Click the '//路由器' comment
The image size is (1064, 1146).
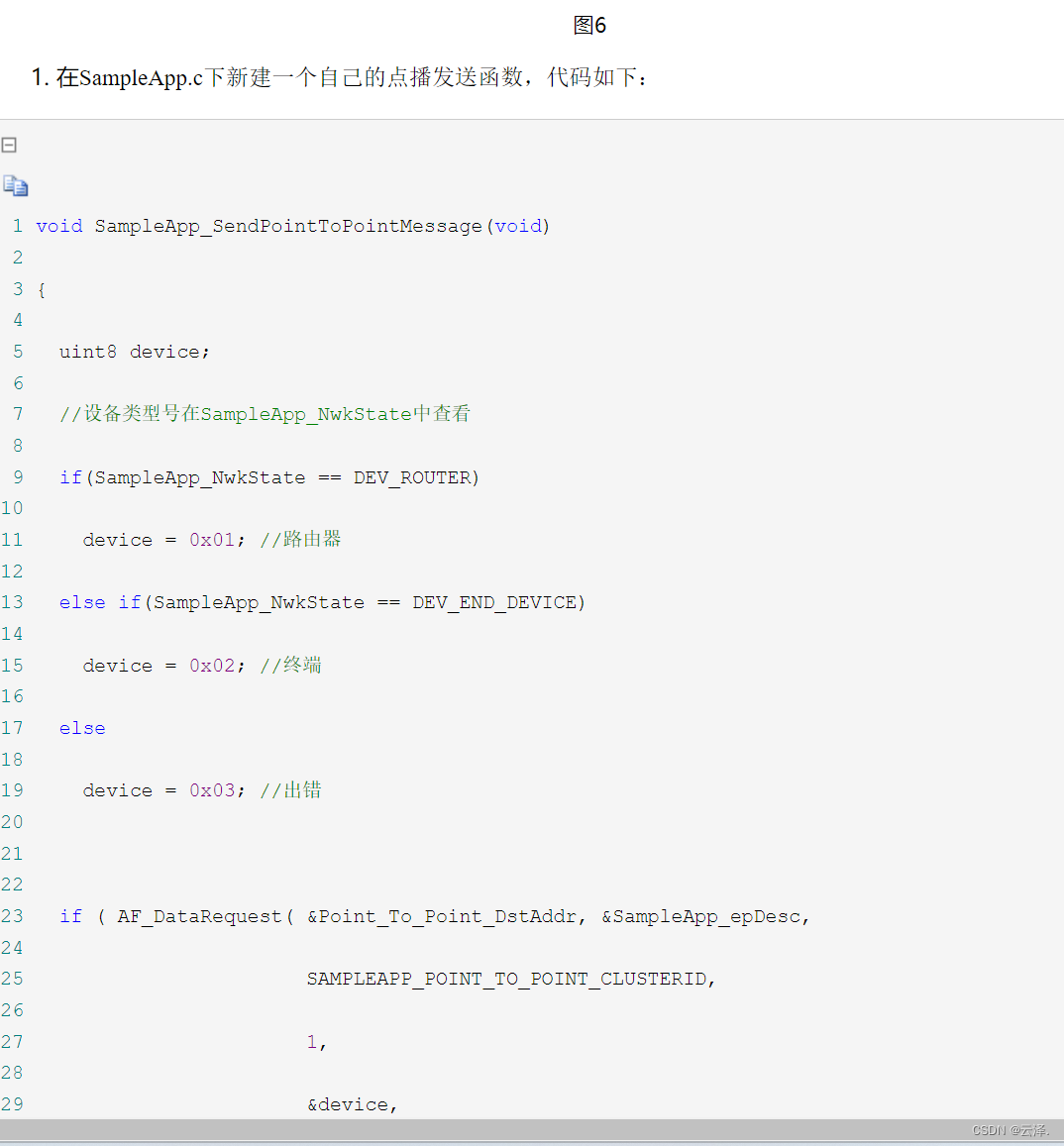[301, 540]
